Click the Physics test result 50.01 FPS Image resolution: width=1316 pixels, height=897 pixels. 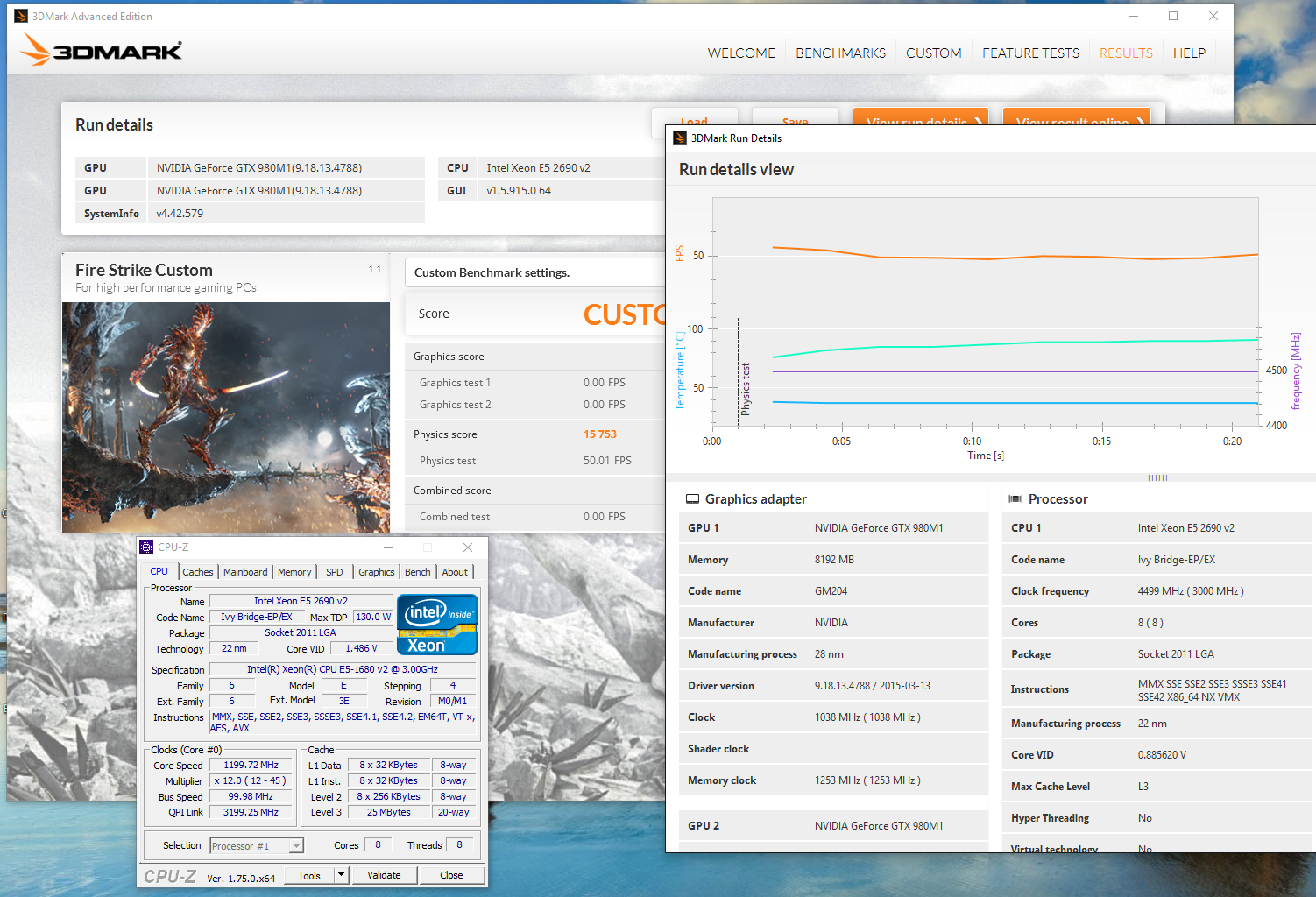(x=607, y=461)
